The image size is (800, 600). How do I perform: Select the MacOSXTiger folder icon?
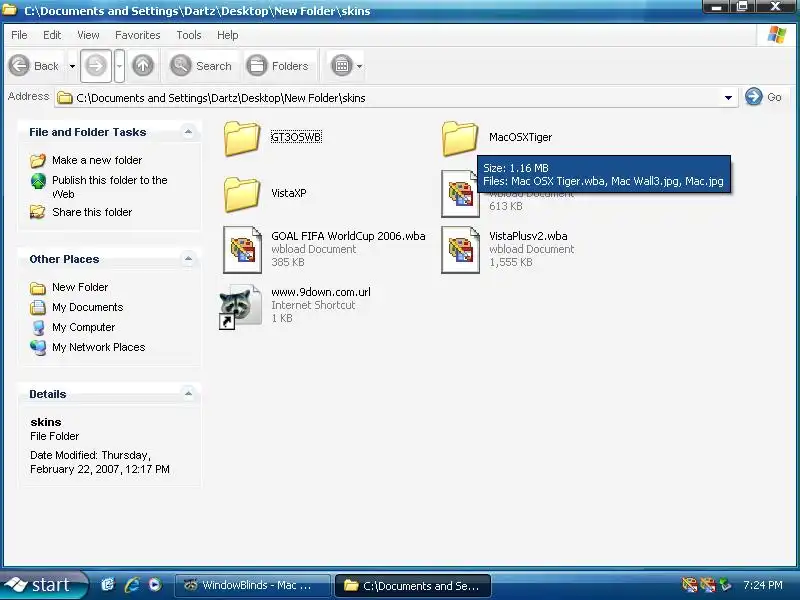click(460, 138)
